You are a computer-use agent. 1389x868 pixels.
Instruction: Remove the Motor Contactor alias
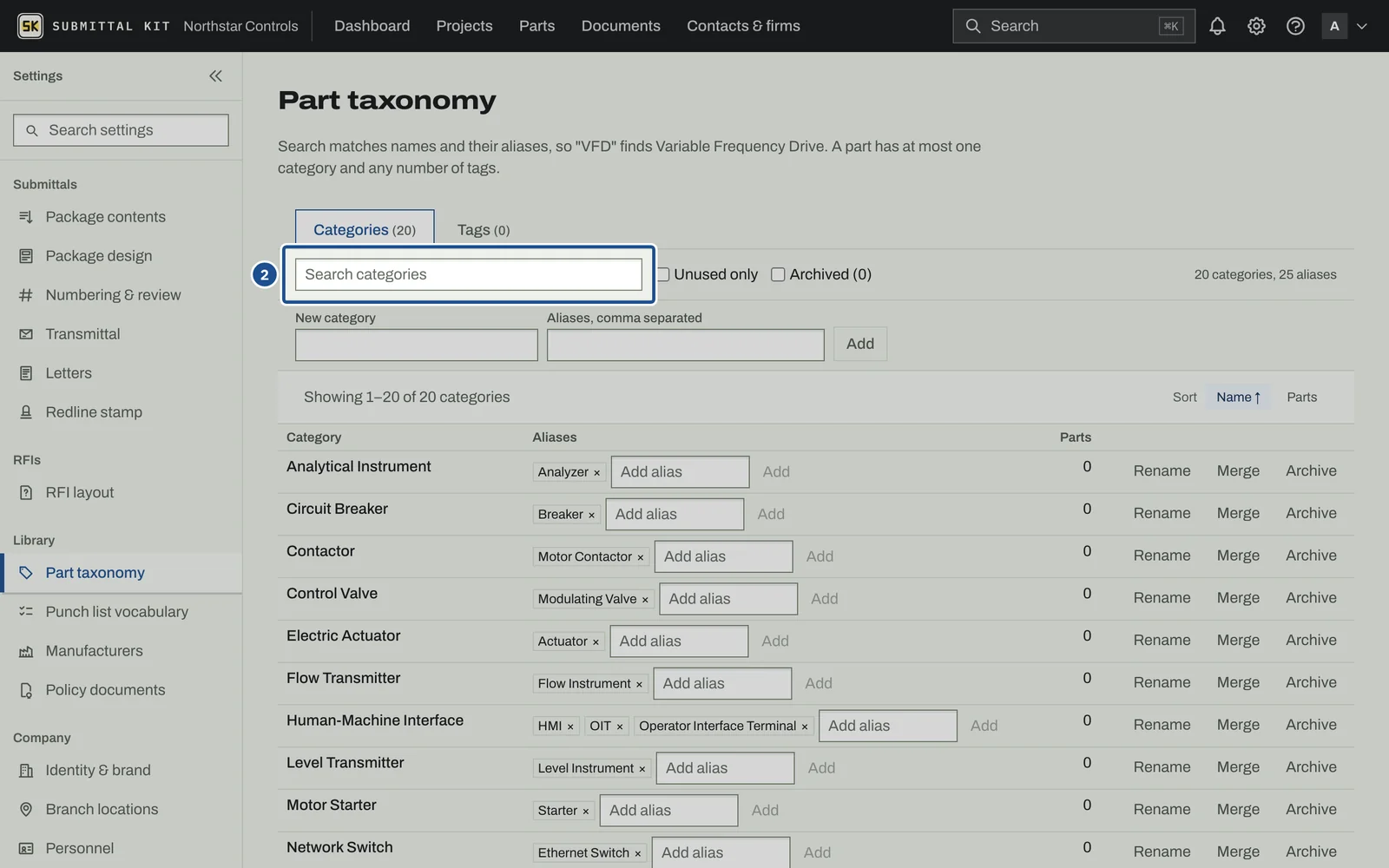(x=641, y=557)
